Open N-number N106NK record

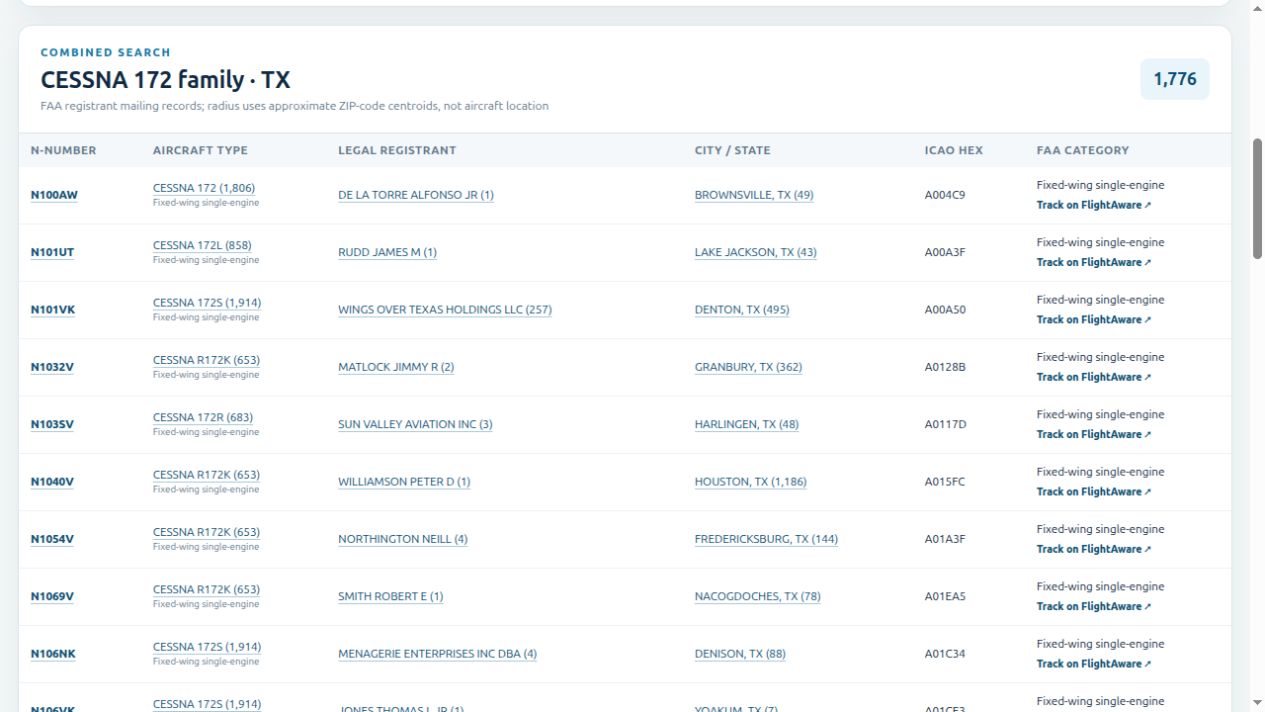[x=53, y=654]
